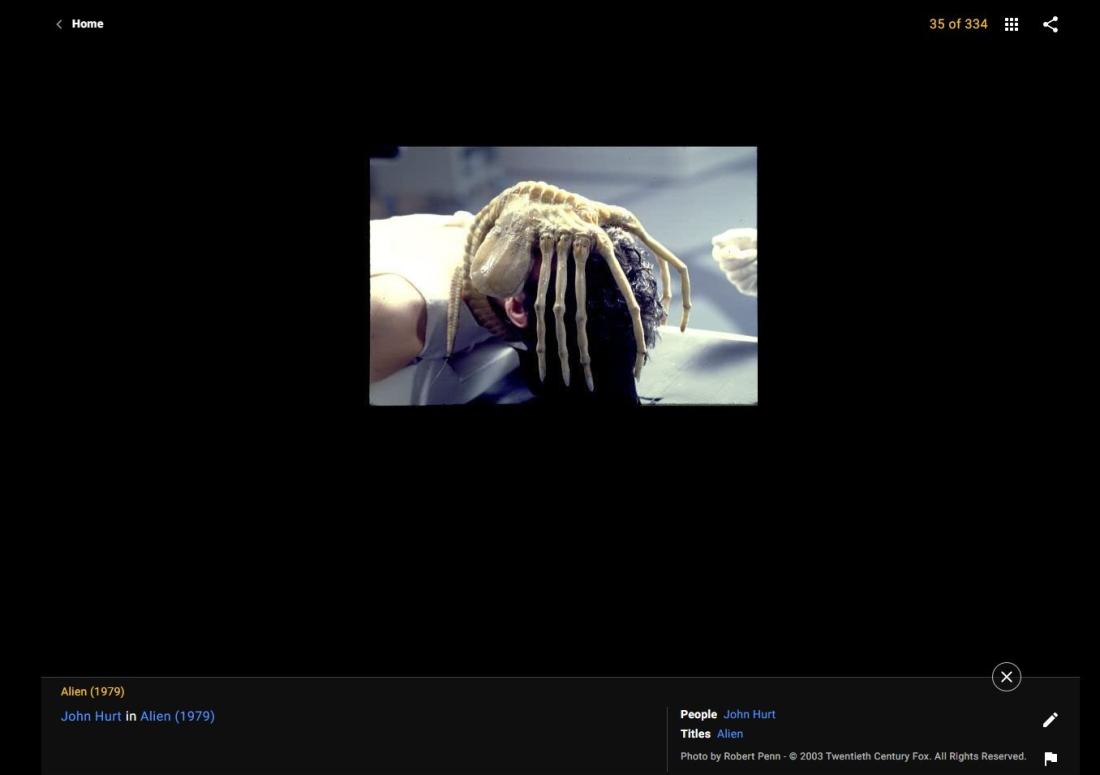This screenshot has width=1100, height=775.
Task: Click the pencil edit icon
Action: 1050,720
